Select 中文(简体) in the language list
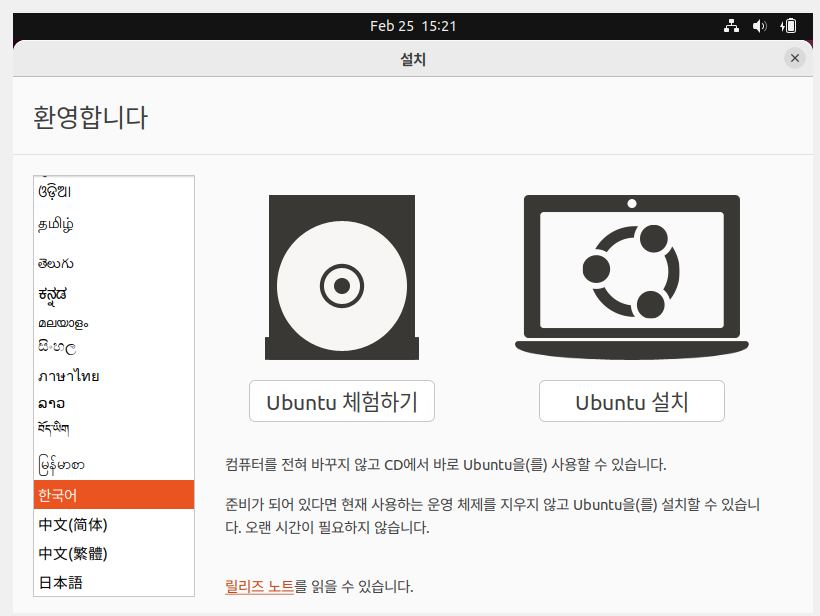The image size is (820, 616). coord(114,524)
